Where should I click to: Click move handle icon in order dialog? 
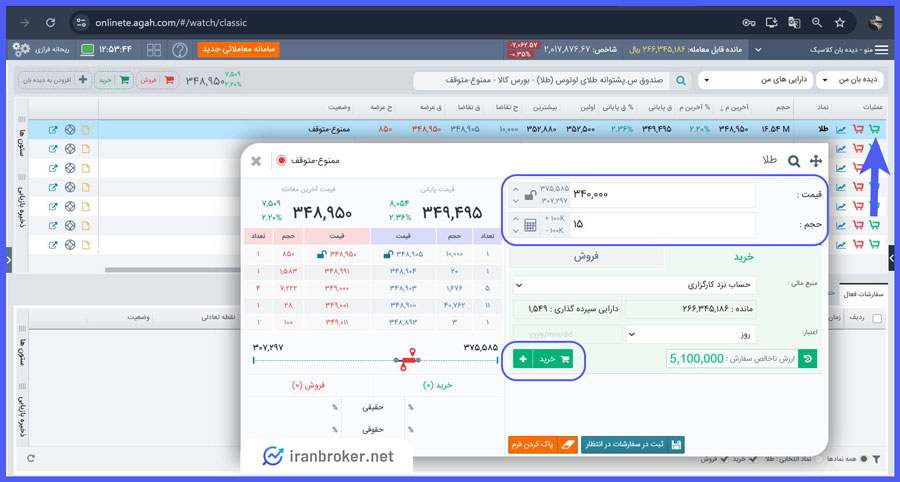[x=816, y=161]
